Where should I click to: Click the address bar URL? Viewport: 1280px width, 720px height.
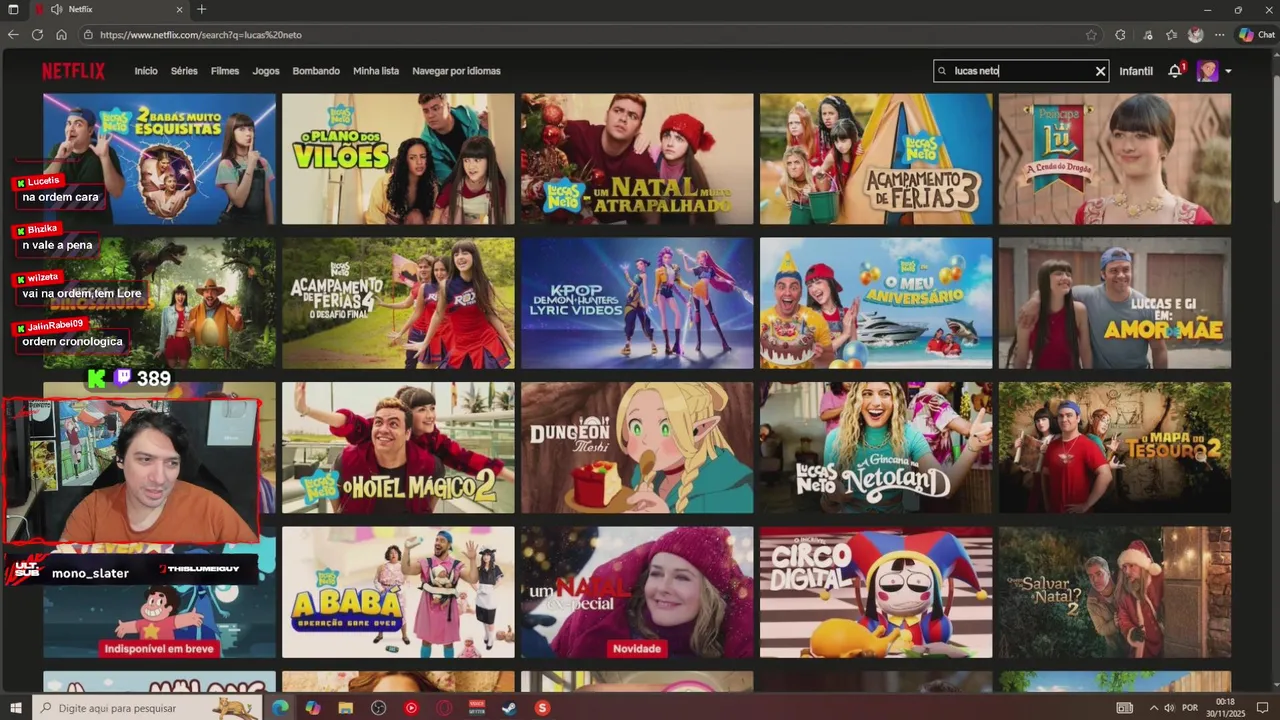(x=200, y=34)
